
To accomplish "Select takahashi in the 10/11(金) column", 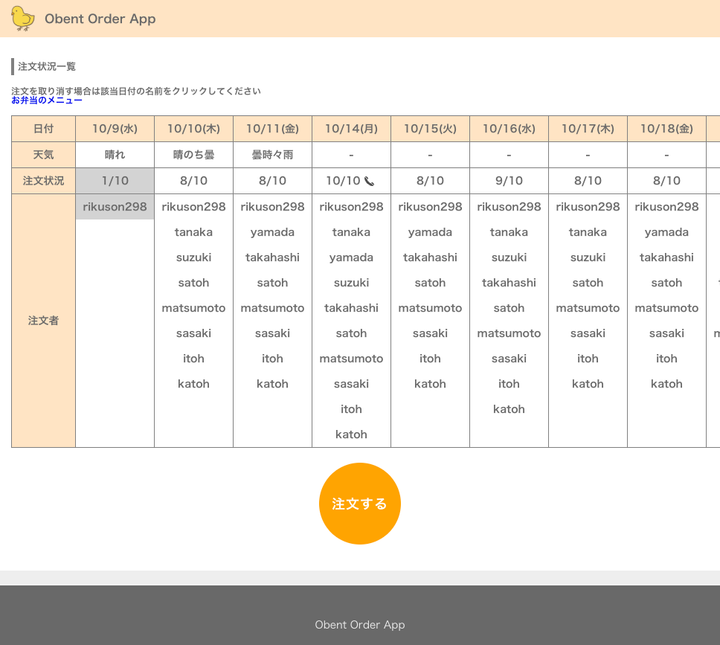I will tap(273, 258).
